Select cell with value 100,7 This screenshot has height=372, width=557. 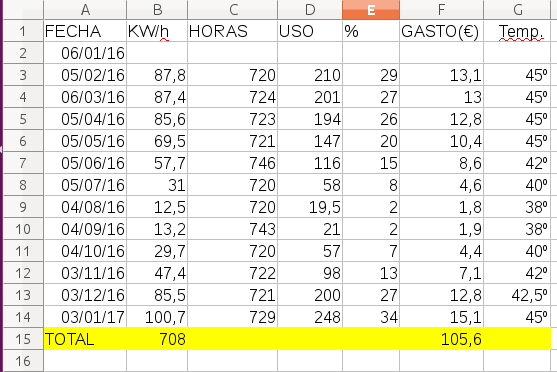tap(157, 317)
